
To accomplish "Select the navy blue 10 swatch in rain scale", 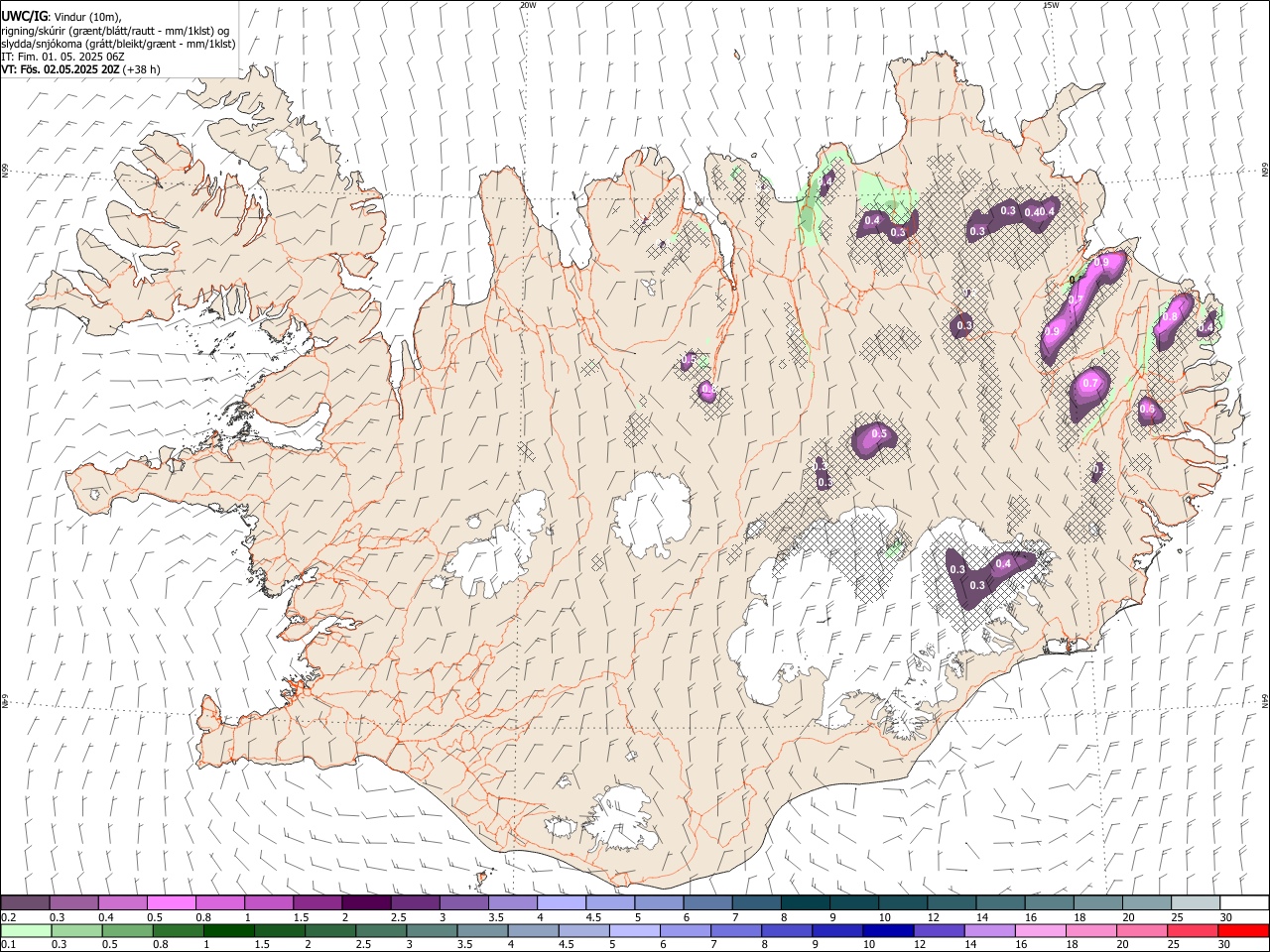I will tap(887, 930).
